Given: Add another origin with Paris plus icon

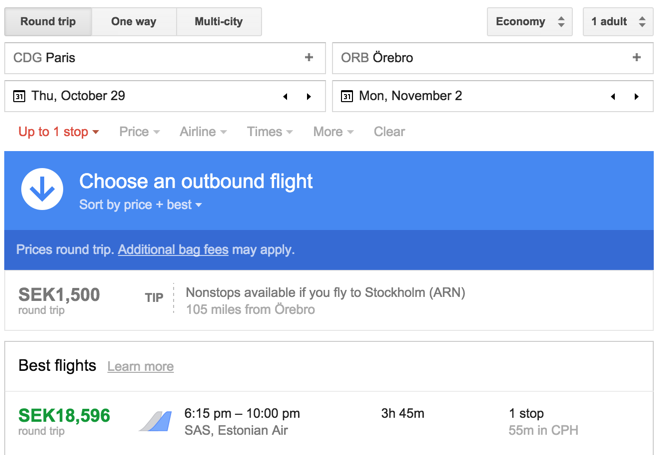Looking at the screenshot, I should pyautogui.click(x=309, y=58).
